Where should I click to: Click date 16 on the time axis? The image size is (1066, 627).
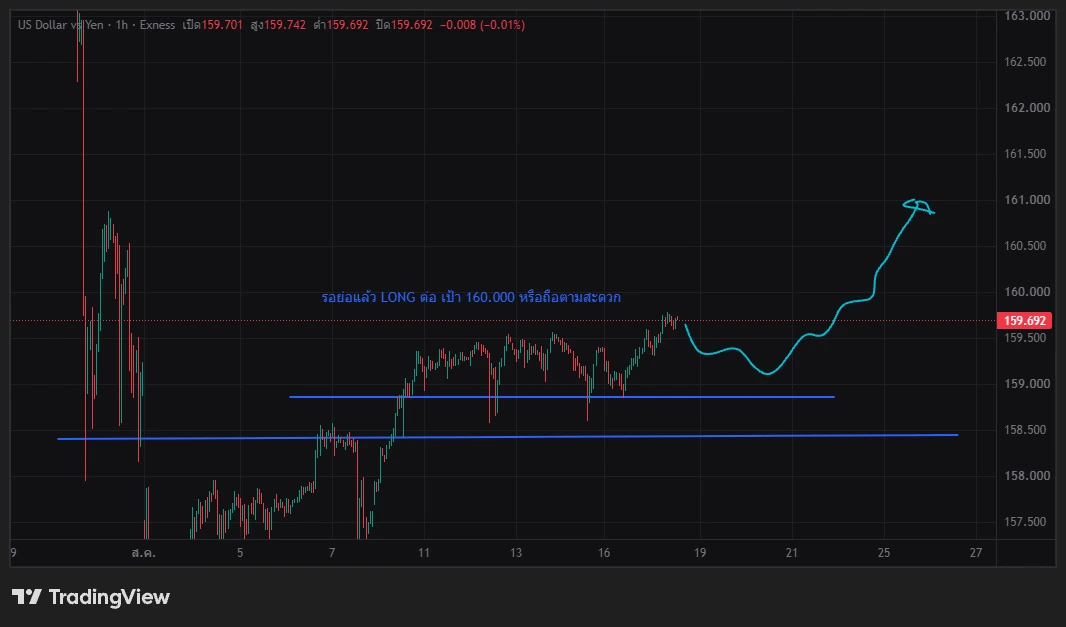(x=604, y=553)
